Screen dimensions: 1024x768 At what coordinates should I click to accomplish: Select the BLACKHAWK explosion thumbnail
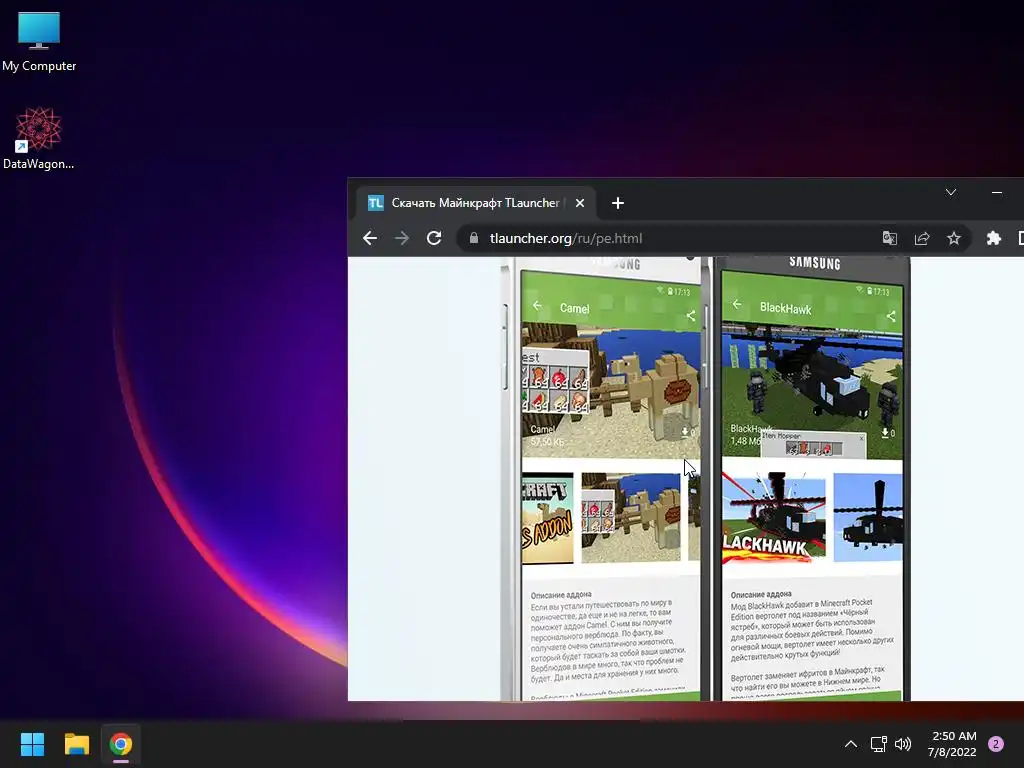click(774, 518)
